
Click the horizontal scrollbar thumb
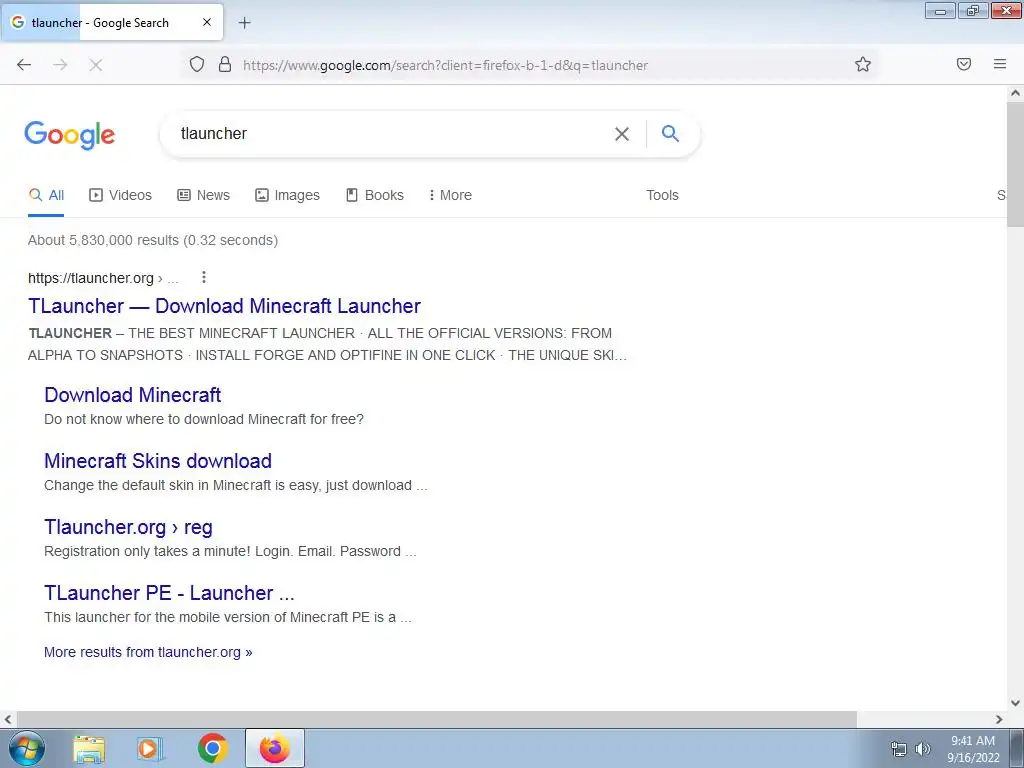[x=436, y=719]
